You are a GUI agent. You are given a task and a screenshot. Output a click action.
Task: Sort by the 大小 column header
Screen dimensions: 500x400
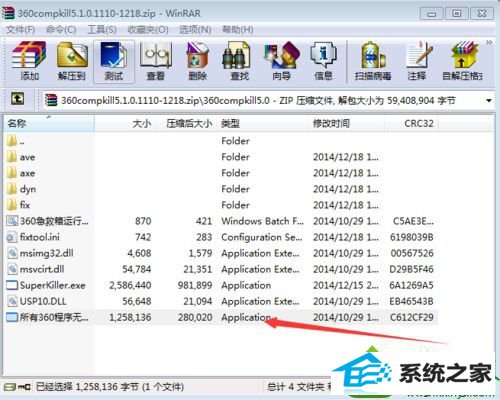pyautogui.click(x=125, y=123)
